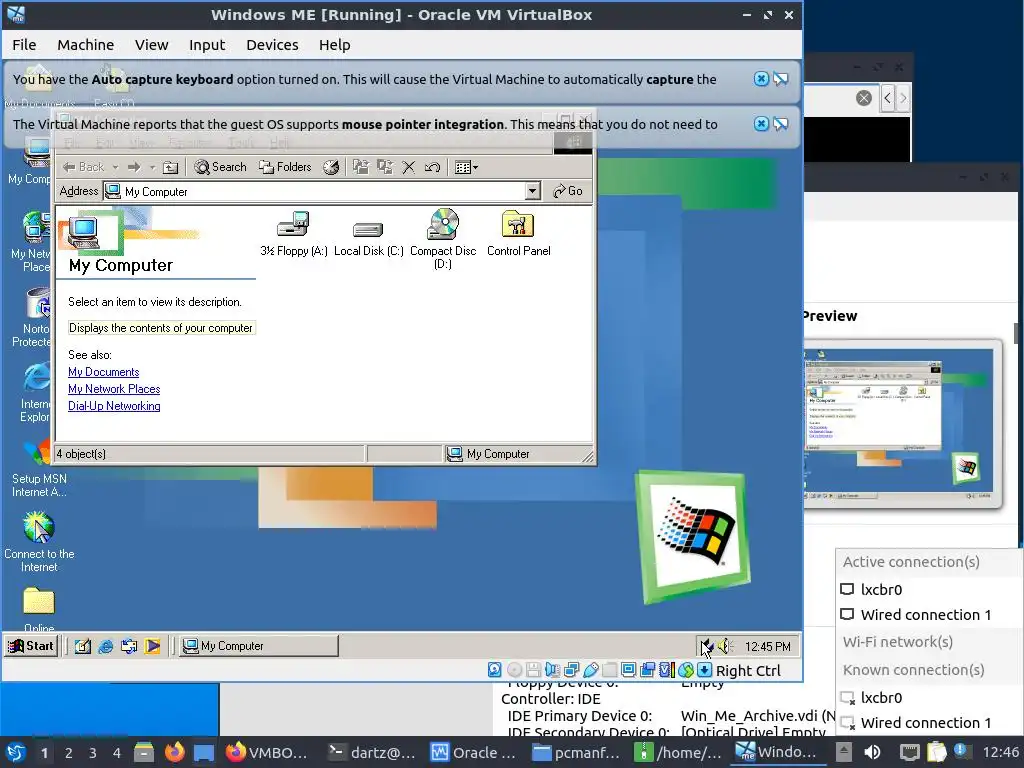The height and width of the screenshot is (768, 1024).
Task: Launch Outlook Express from quick launch
Action: click(x=129, y=647)
